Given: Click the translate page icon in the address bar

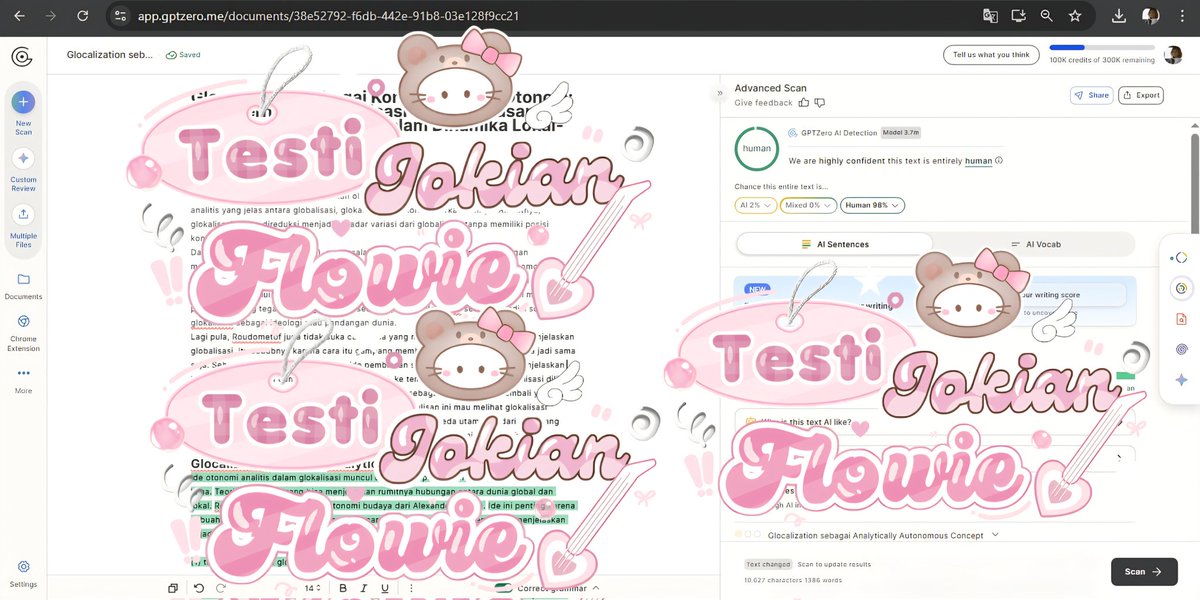Looking at the screenshot, I should [x=990, y=16].
